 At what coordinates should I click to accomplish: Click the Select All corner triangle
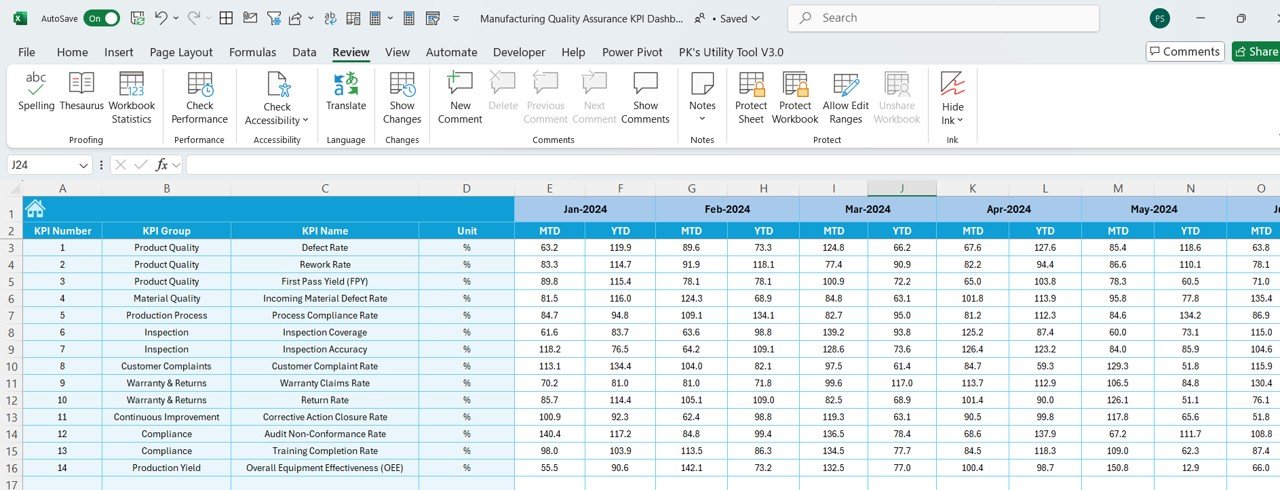coord(15,189)
